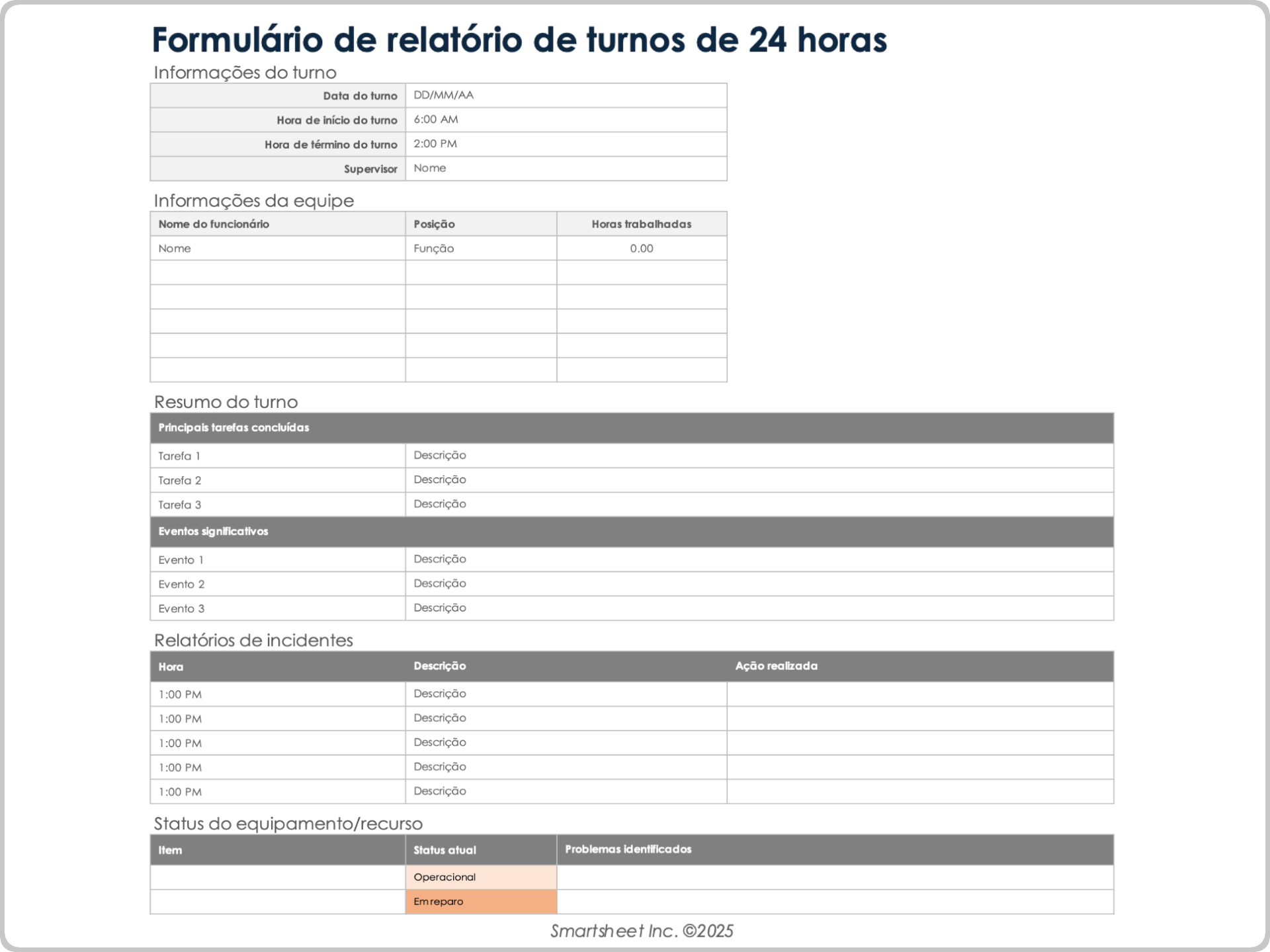Screen dimensions: 1270x952
Task: Select the 'Hora' incident column header
Action: click(x=278, y=666)
